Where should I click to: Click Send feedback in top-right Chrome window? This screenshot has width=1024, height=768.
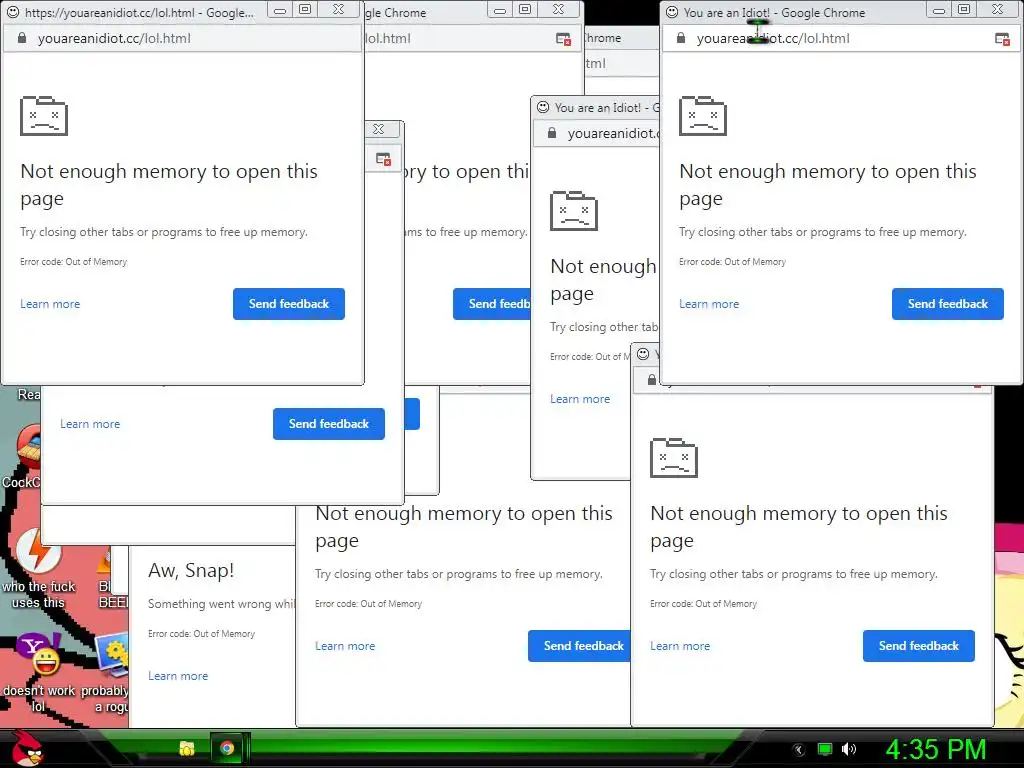point(948,304)
